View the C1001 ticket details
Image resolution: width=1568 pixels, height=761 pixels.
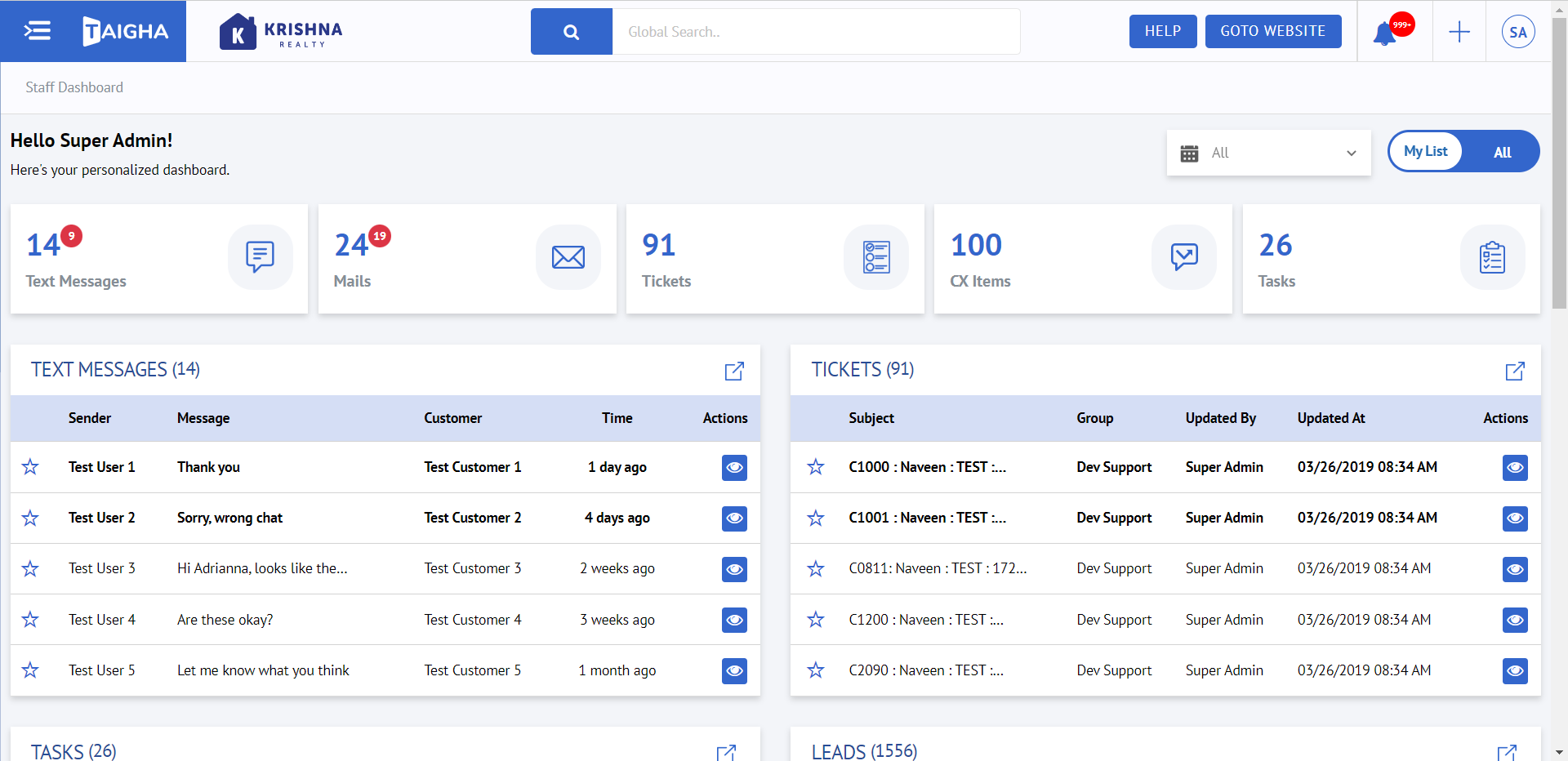[1515, 518]
